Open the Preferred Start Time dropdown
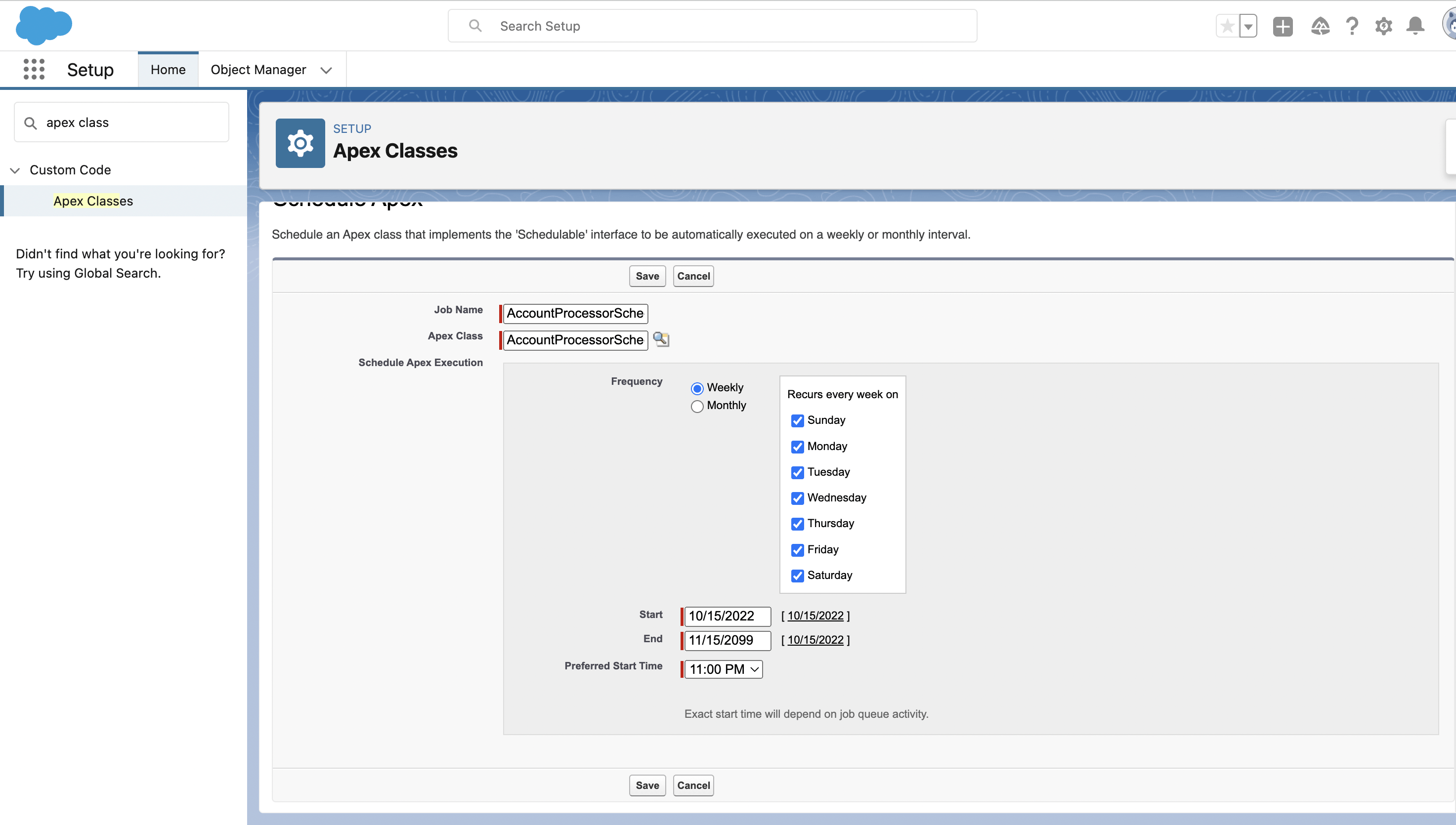The height and width of the screenshot is (825, 1456). click(723, 669)
